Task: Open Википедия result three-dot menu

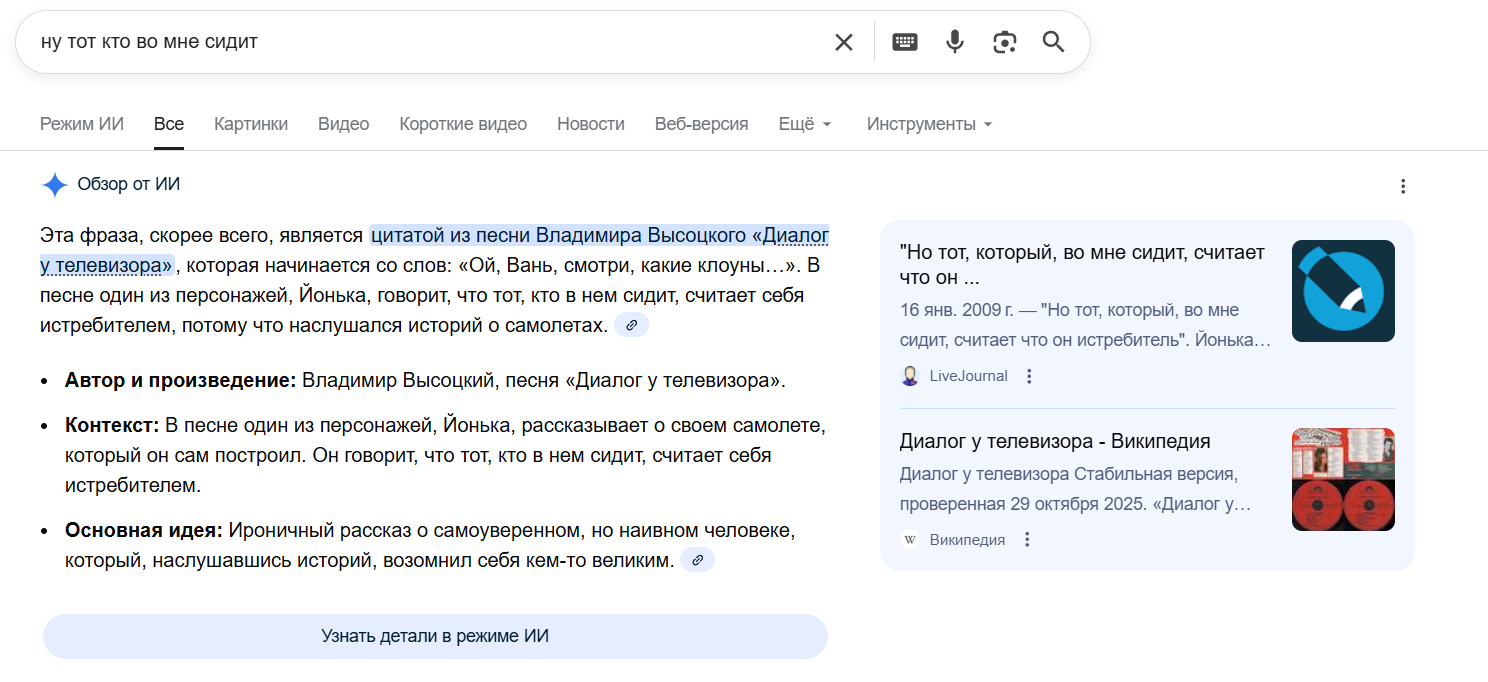Action: coord(1027,539)
